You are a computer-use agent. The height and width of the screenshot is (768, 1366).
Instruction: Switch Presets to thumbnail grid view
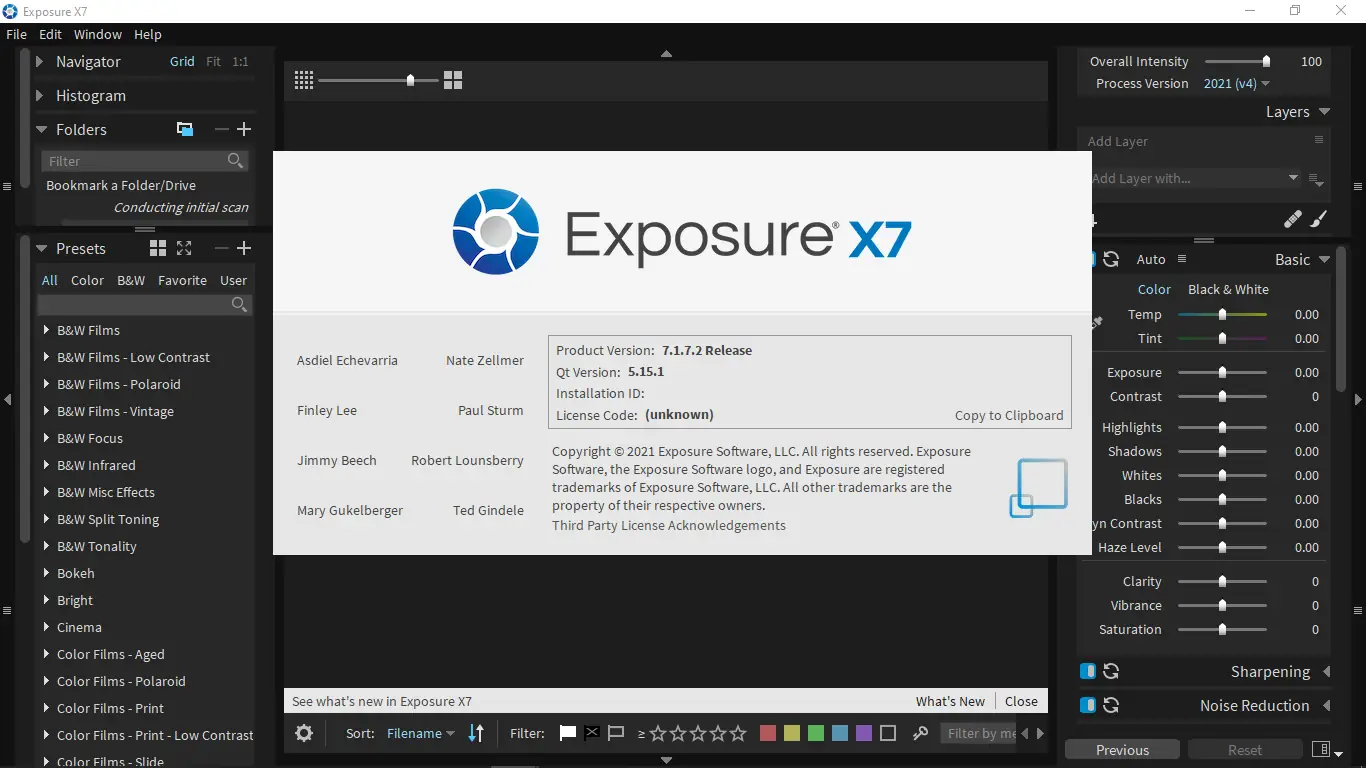coord(158,248)
